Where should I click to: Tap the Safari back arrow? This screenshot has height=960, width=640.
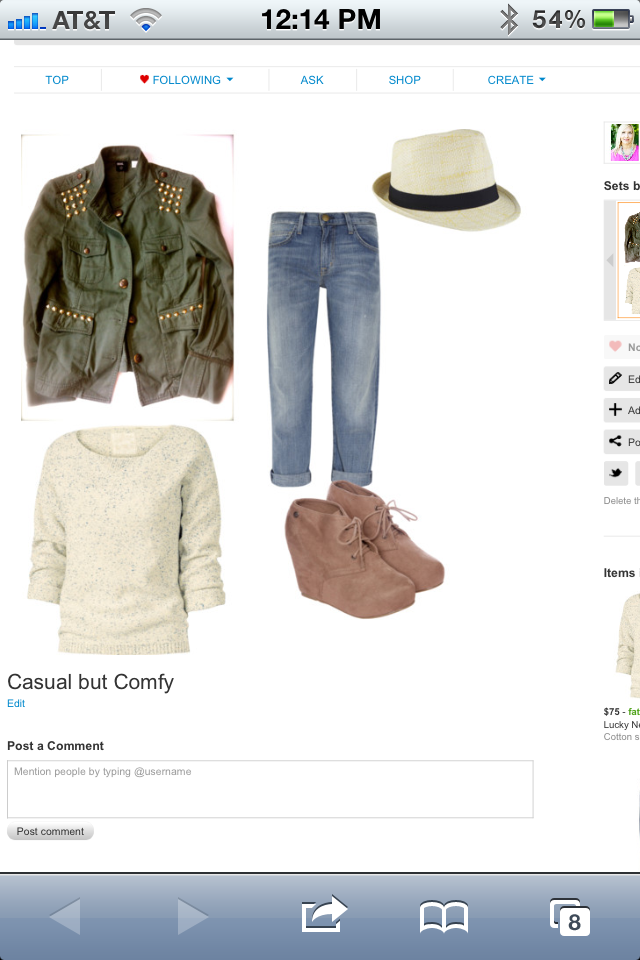tap(66, 916)
